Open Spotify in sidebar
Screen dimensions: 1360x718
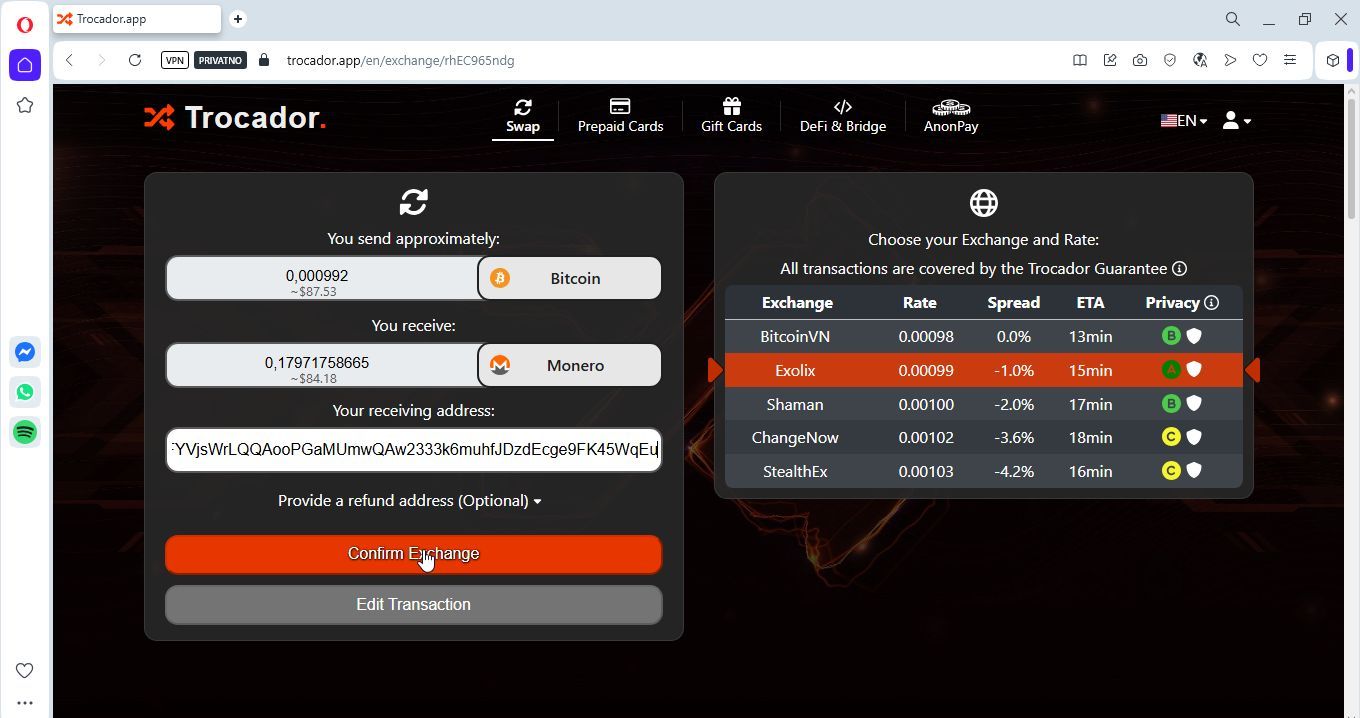pos(25,432)
